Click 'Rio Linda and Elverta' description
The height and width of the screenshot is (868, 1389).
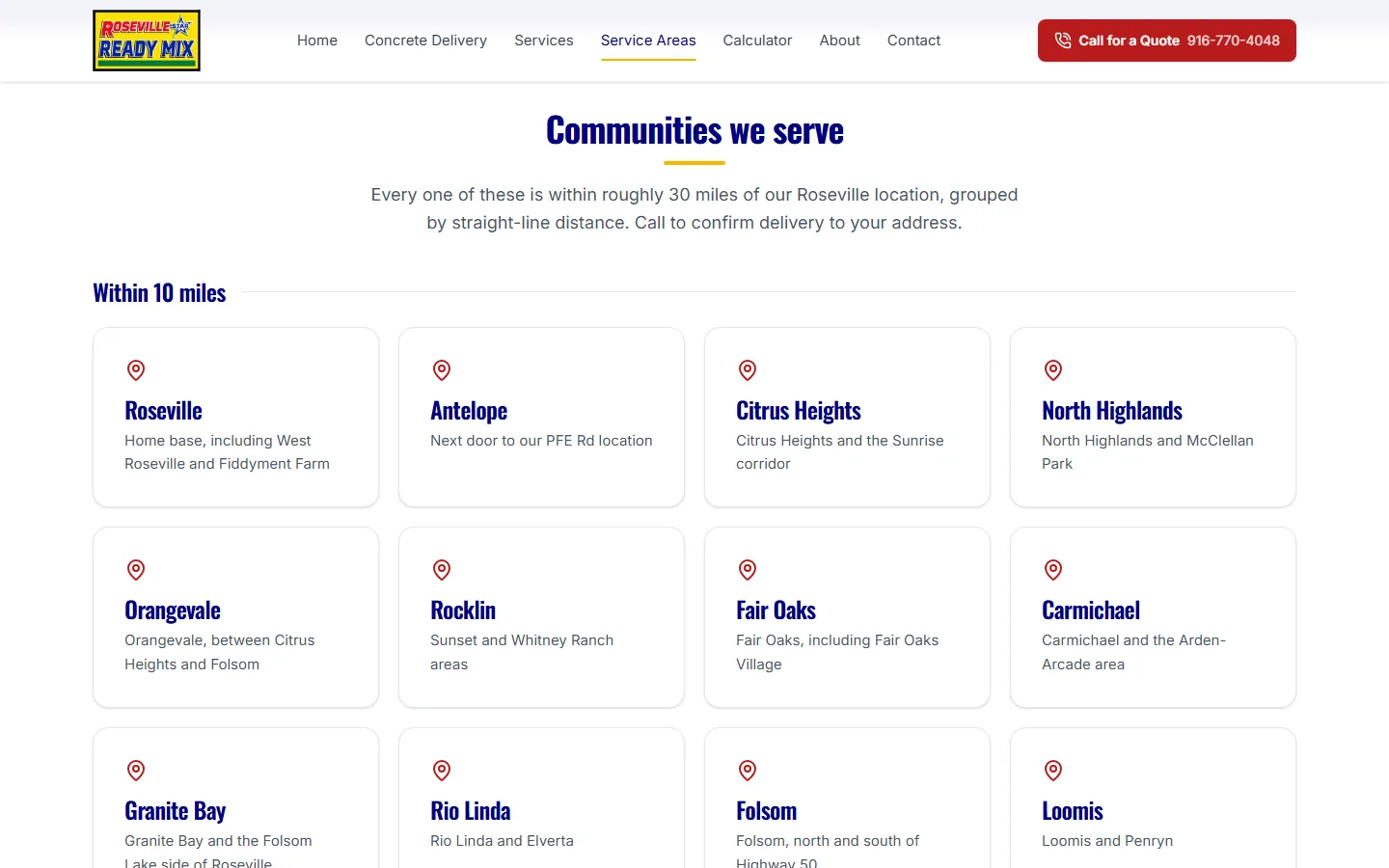click(502, 841)
